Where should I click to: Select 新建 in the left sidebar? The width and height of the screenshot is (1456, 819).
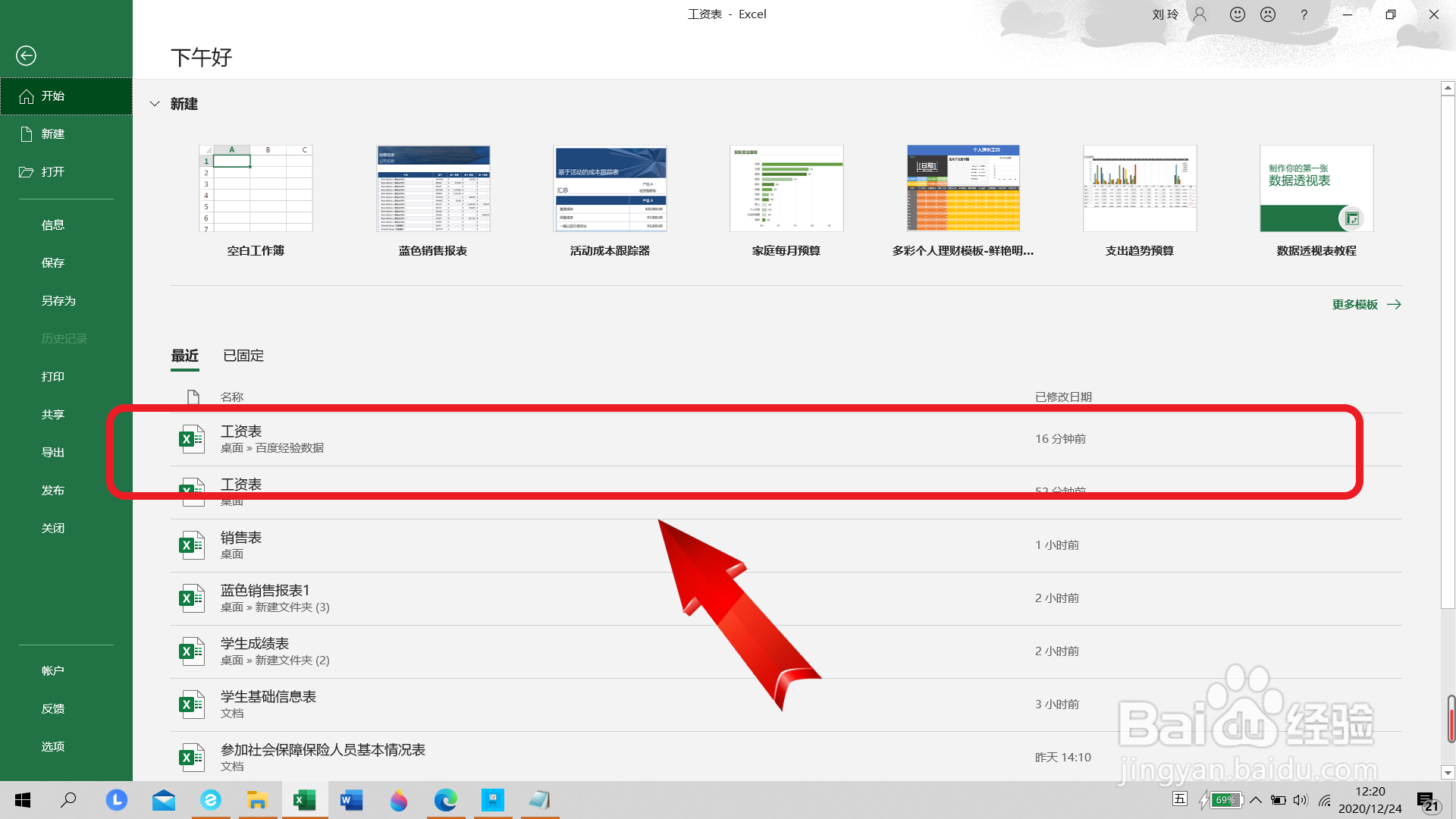coord(66,134)
